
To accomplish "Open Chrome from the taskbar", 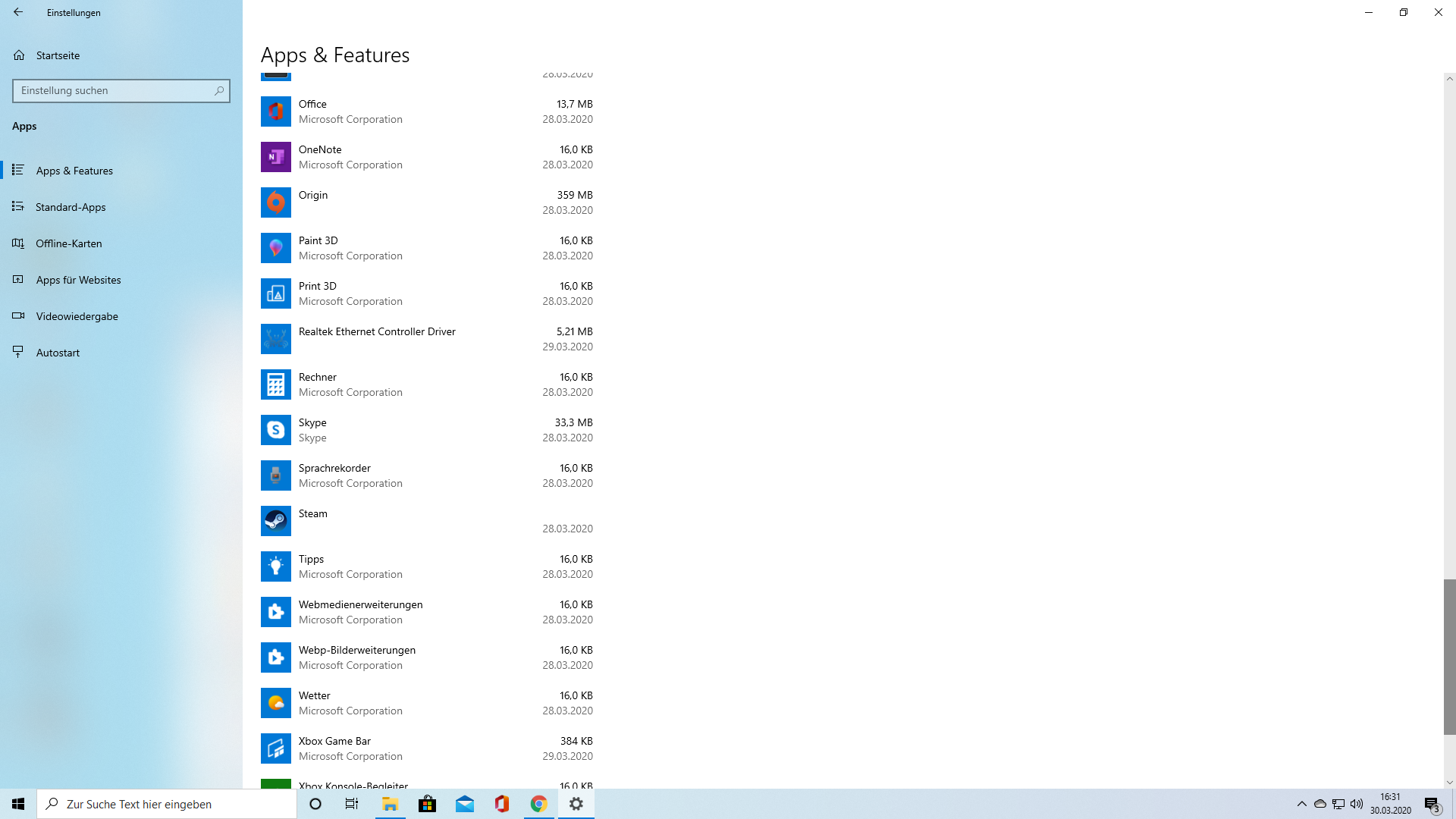I will coord(538,804).
